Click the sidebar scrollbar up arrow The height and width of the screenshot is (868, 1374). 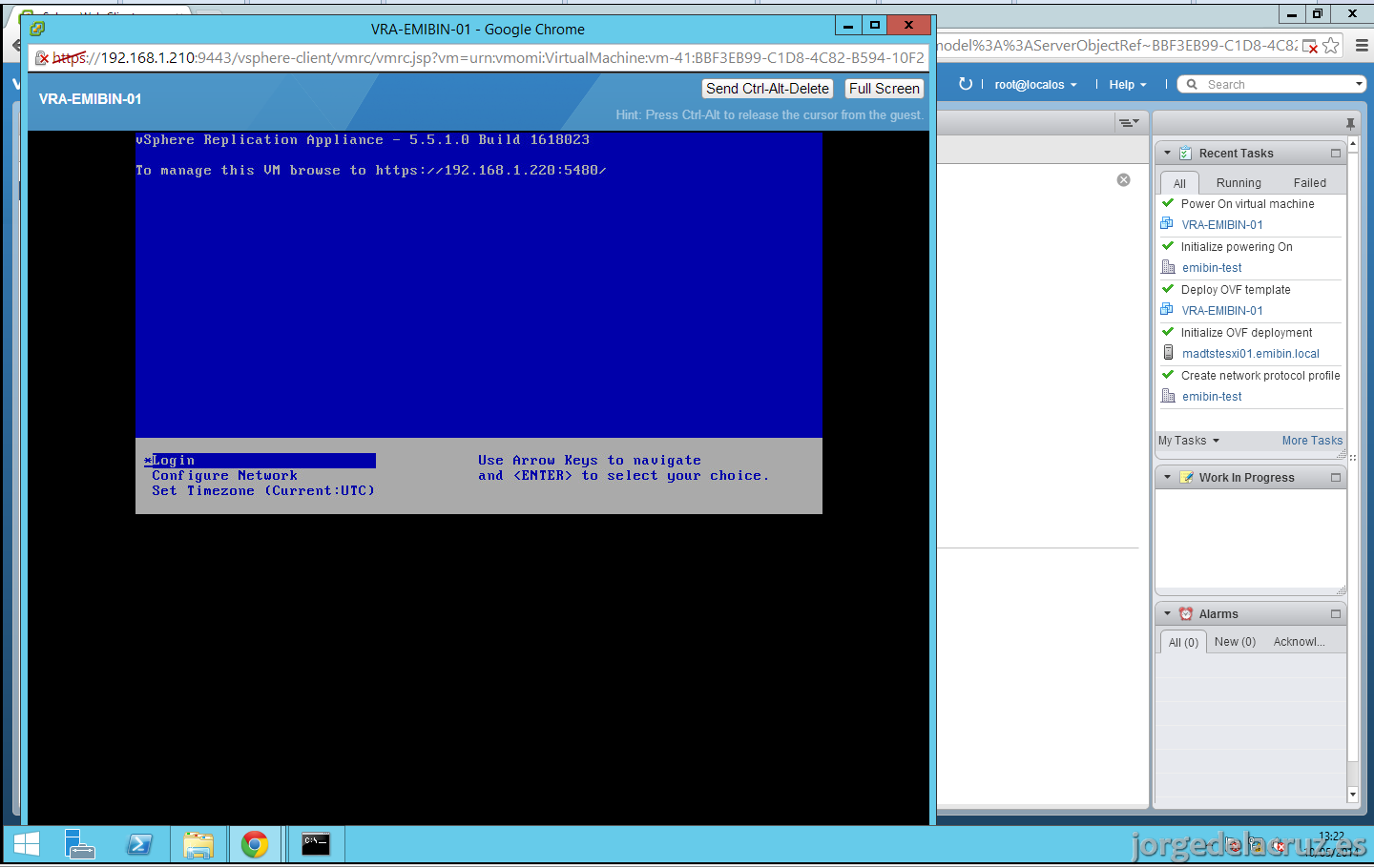tap(1353, 143)
